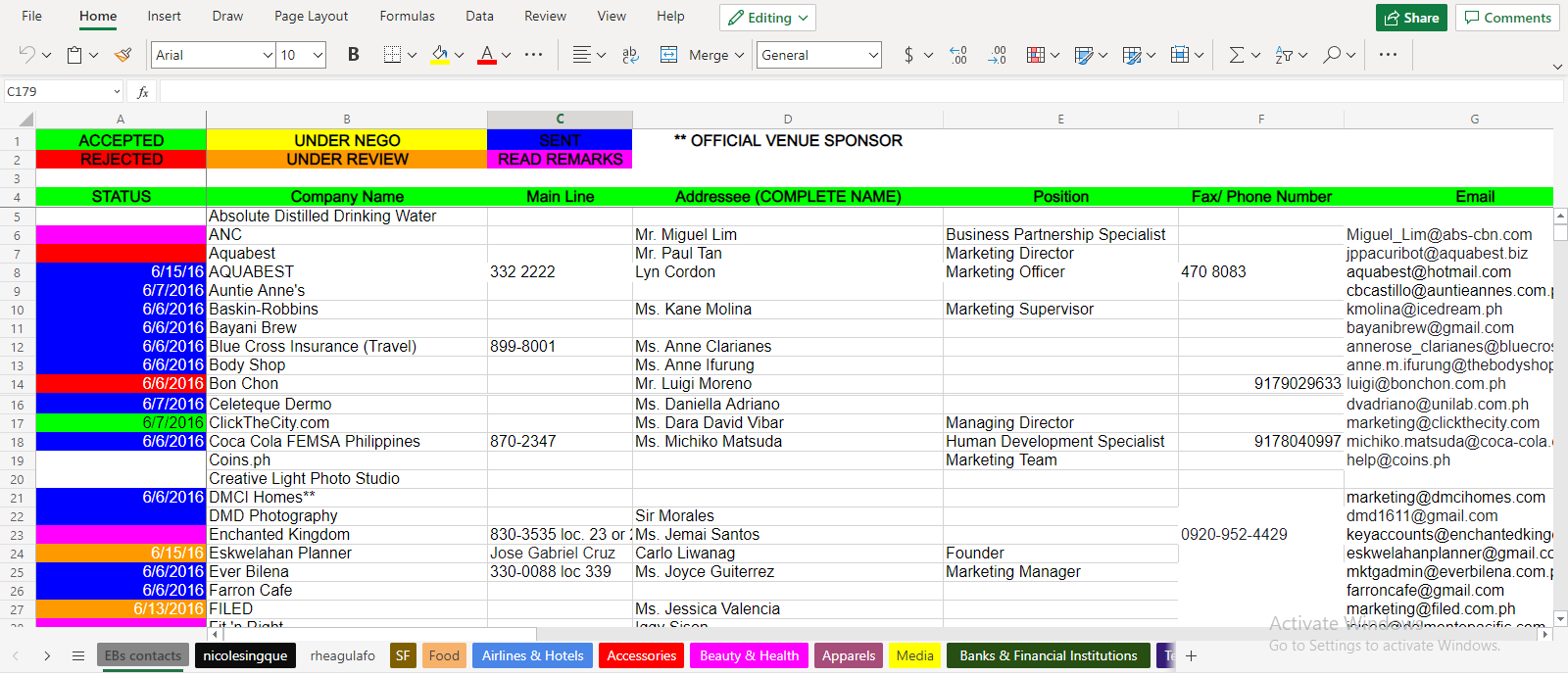
Task: Click the select all corner triangle
Action: coord(26,120)
